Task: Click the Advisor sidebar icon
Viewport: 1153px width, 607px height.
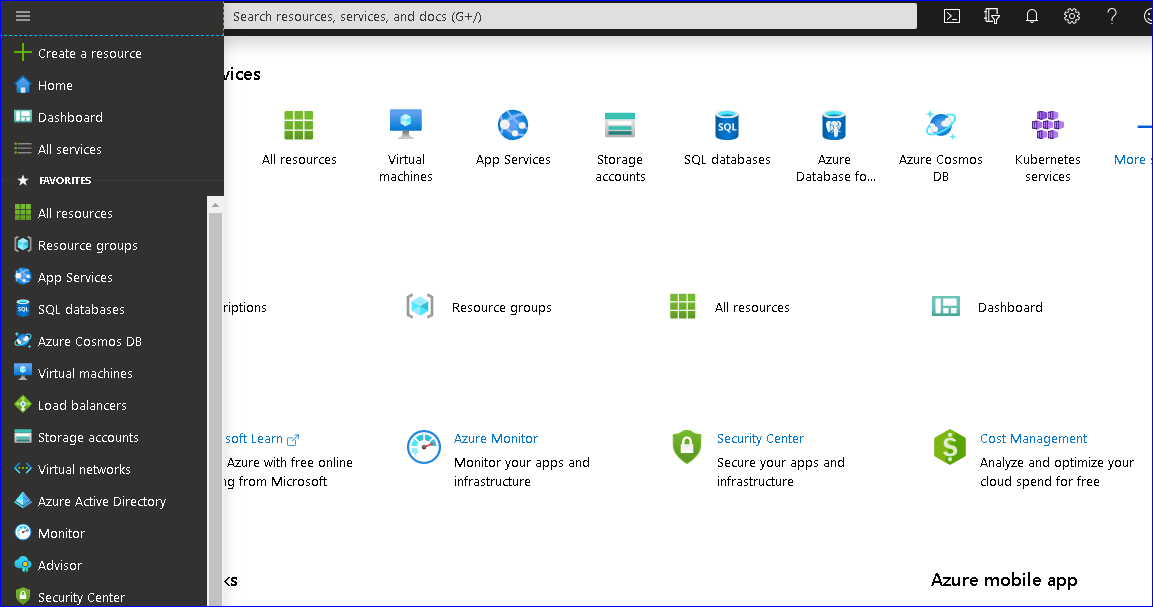Action: [x=23, y=564]
